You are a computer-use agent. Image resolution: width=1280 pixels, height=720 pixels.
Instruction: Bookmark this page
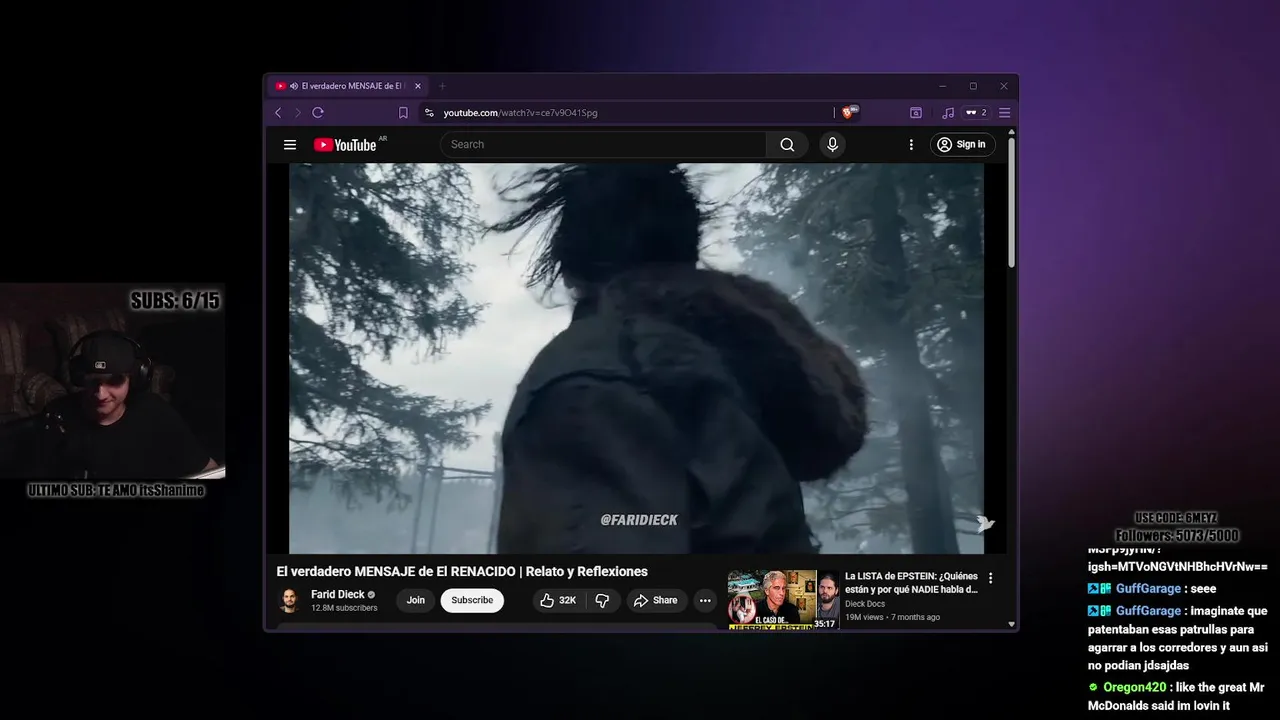tap(403, 113)
